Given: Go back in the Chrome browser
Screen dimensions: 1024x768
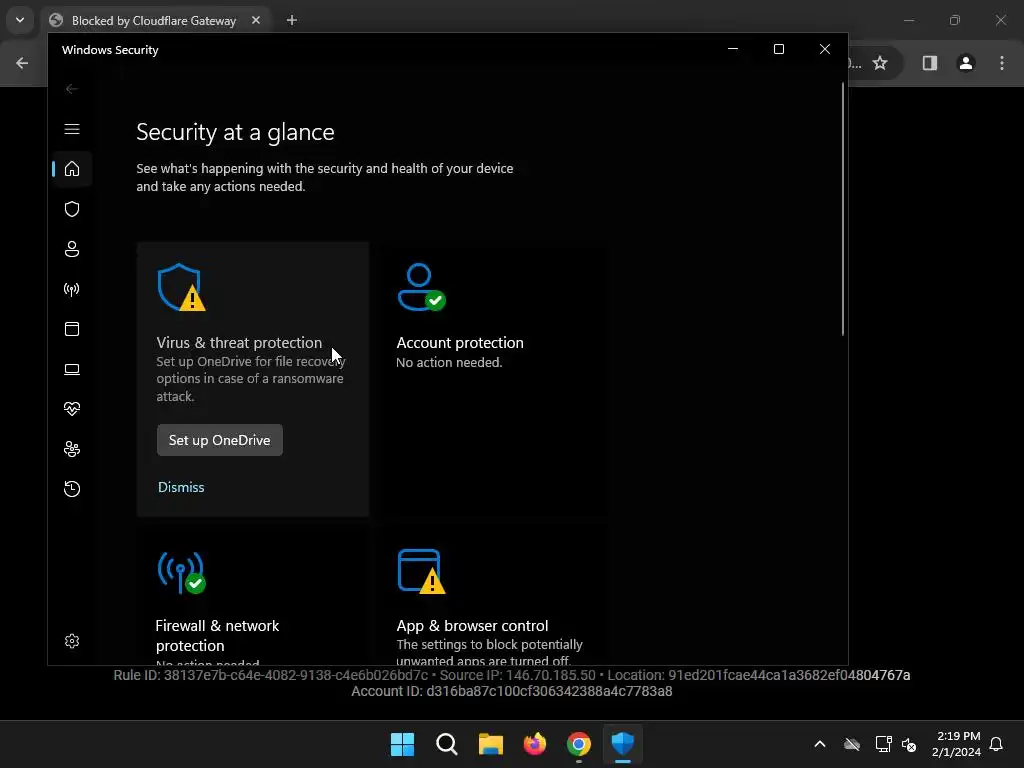Looking at the screenshot, I should coord(22,63).
